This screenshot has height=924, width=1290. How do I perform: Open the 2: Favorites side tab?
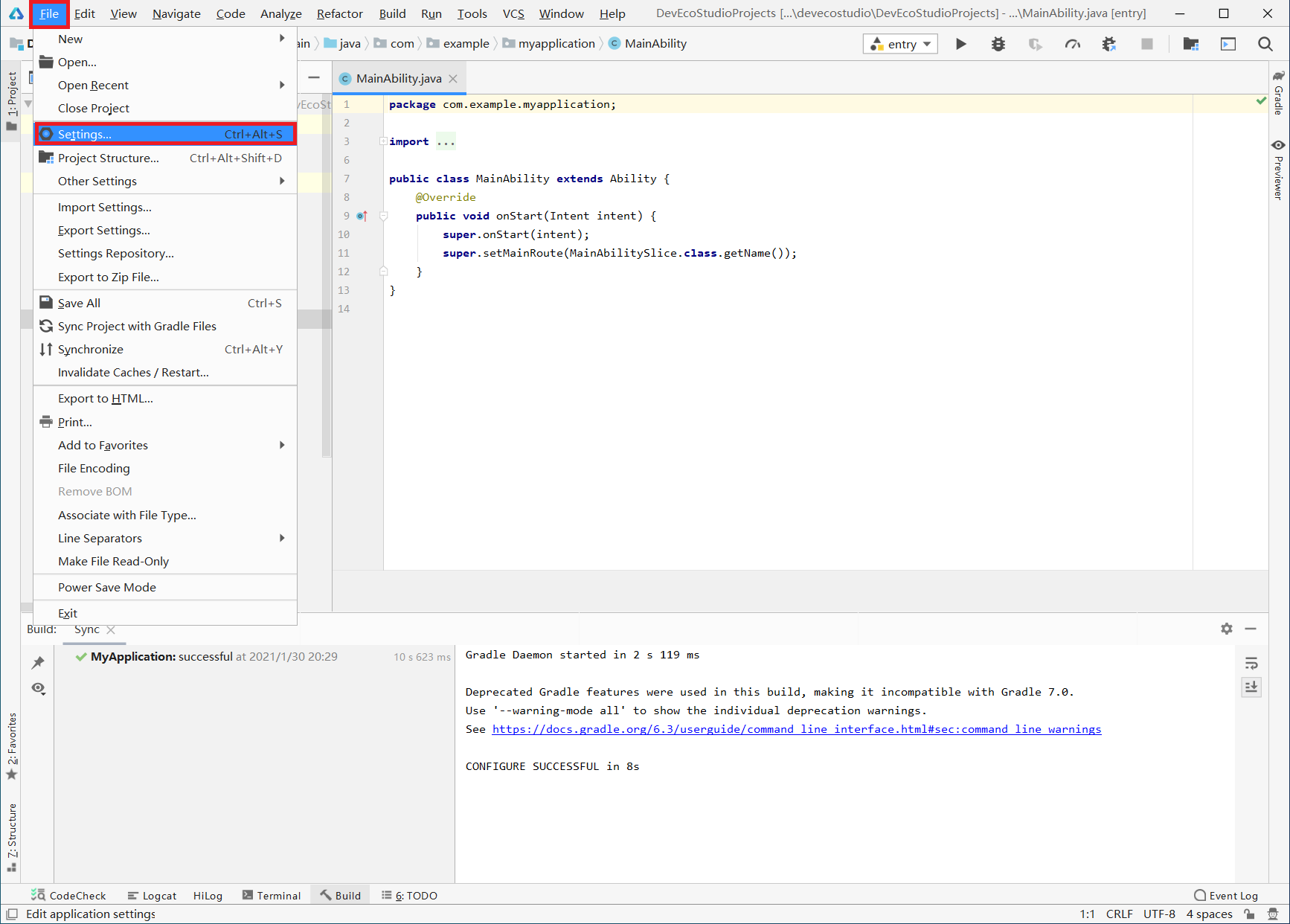12,745
